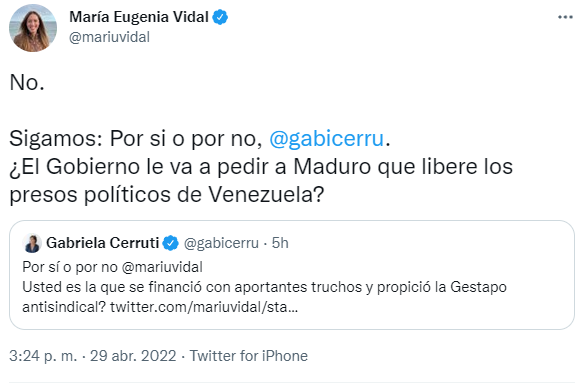Open the three-dot more options menu
This screenshot has width=584, height=386.
coord(565,17)
